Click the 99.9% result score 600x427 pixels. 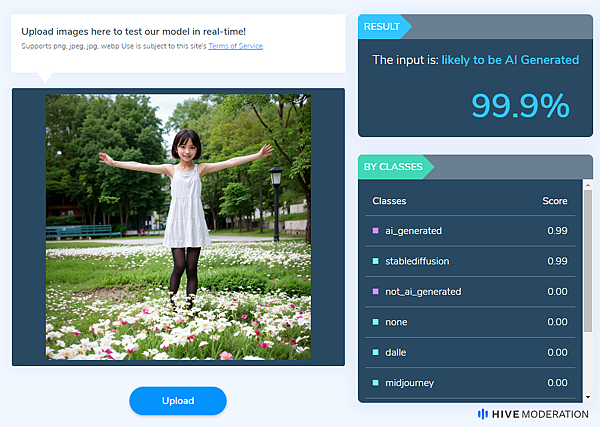coord(520,106)
